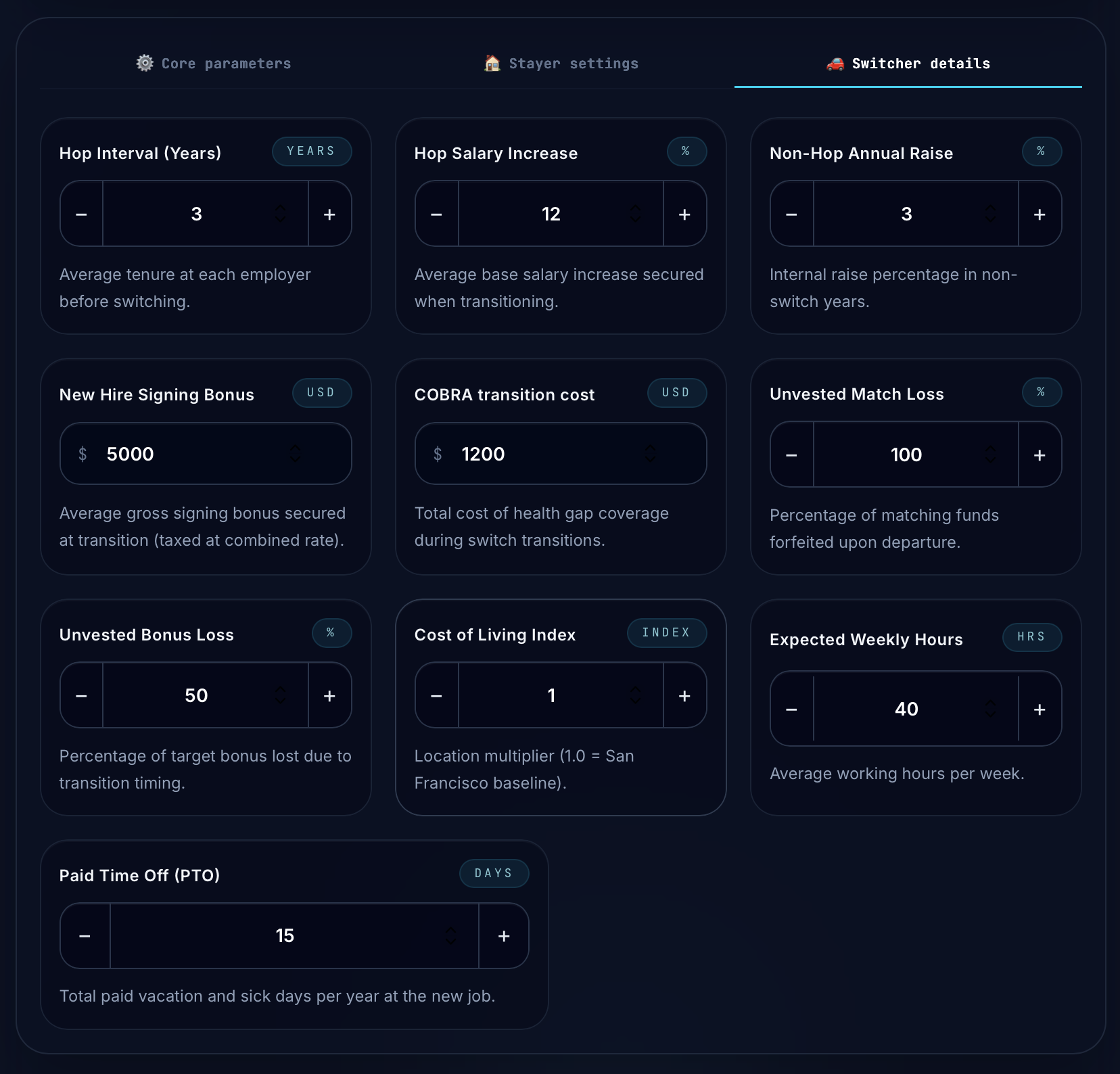Click the % badge on Unvested Bonus Loss

click(331, 633)
